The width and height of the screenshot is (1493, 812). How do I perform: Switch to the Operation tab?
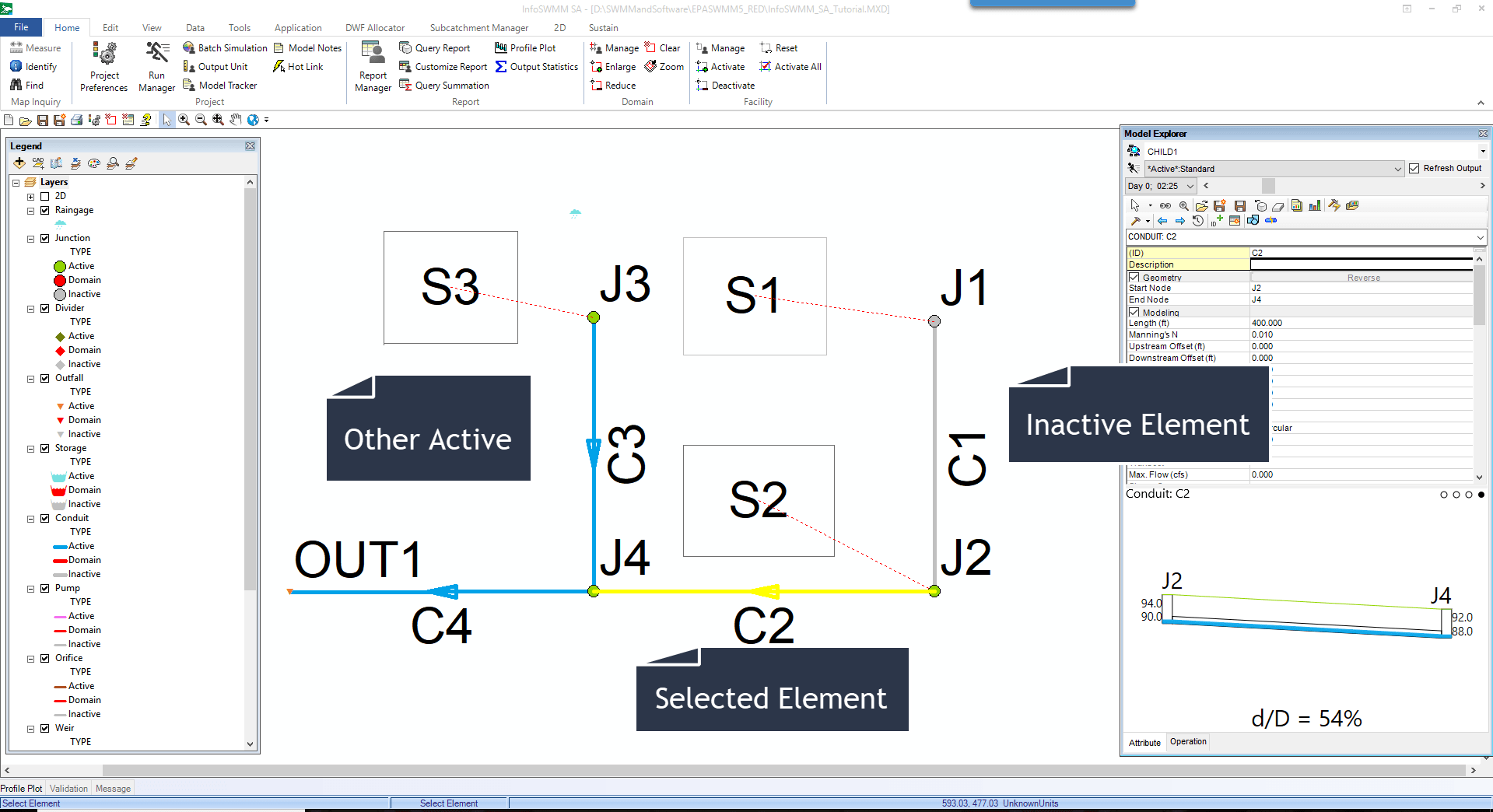(1188, 742)
